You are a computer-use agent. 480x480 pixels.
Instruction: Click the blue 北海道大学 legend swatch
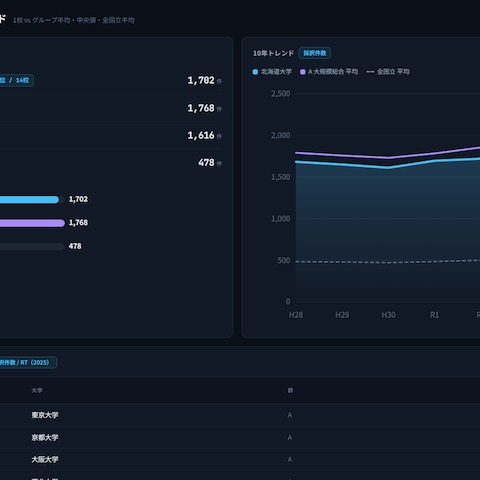click(255, 72)
